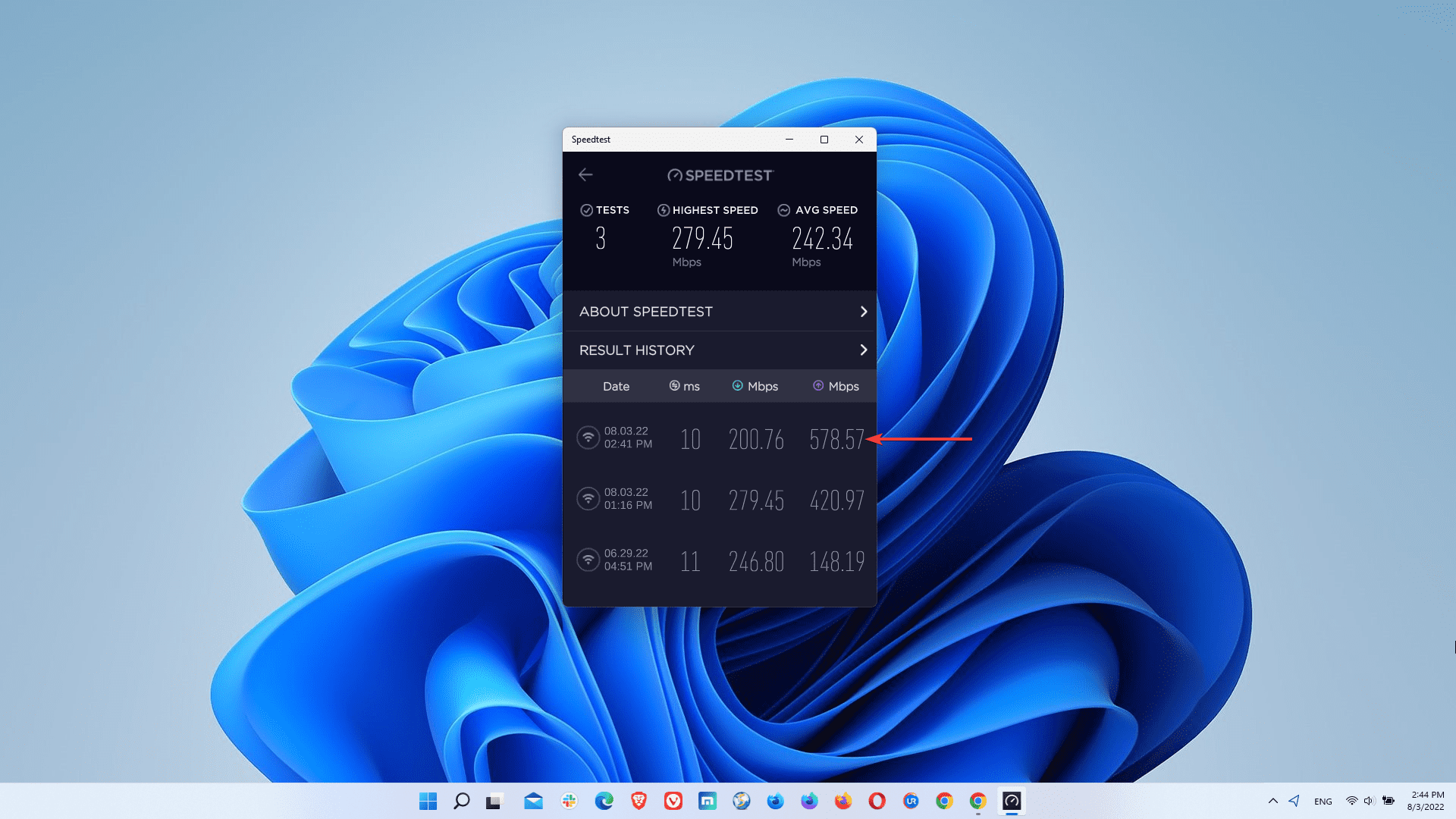Sort results by the Date column
This screenshot has height=819, width=1456.
pyautogui.click(x=616, y=387)
